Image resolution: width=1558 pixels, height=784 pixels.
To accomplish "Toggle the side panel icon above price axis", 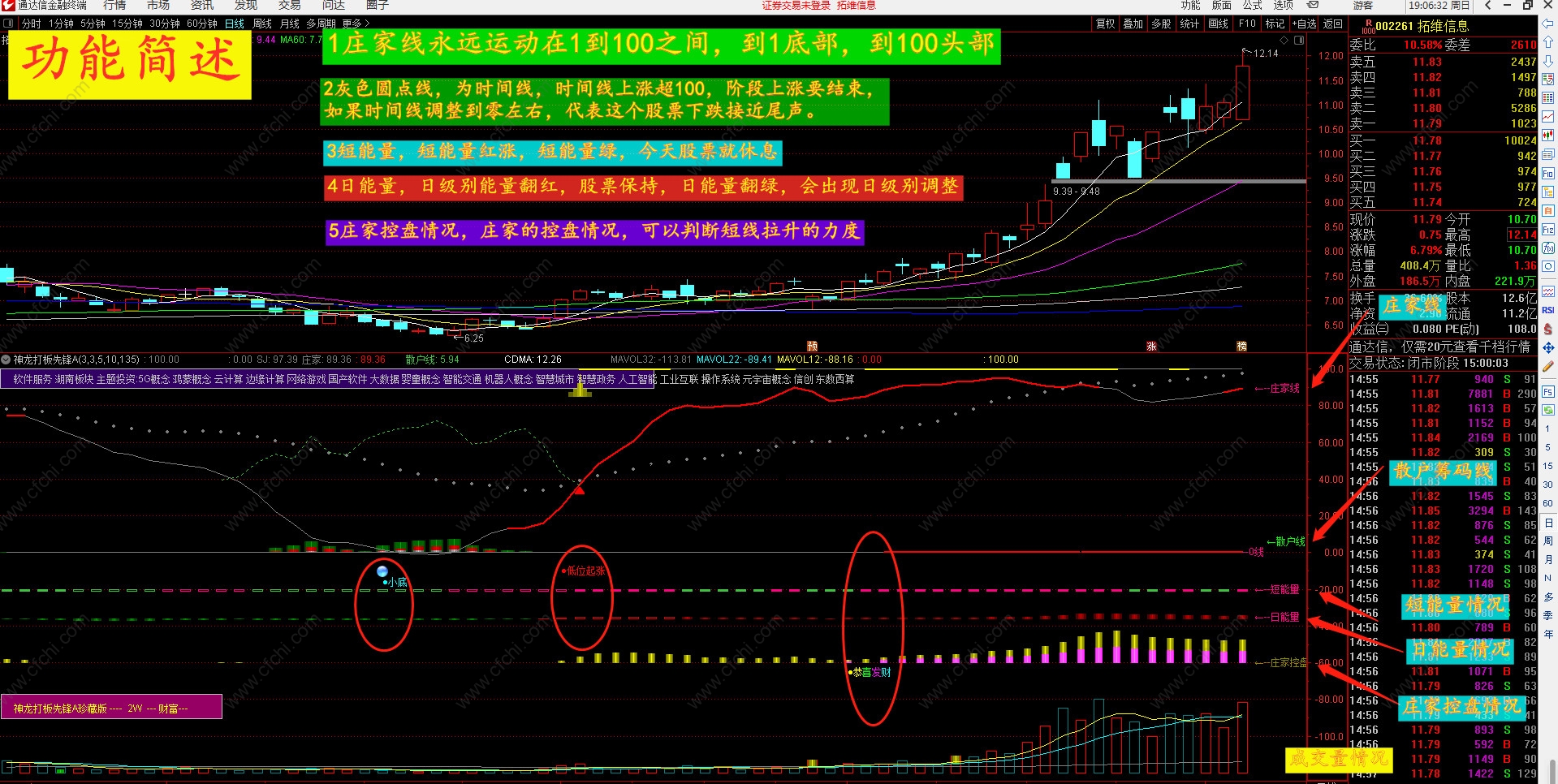I will (1299, 40).
